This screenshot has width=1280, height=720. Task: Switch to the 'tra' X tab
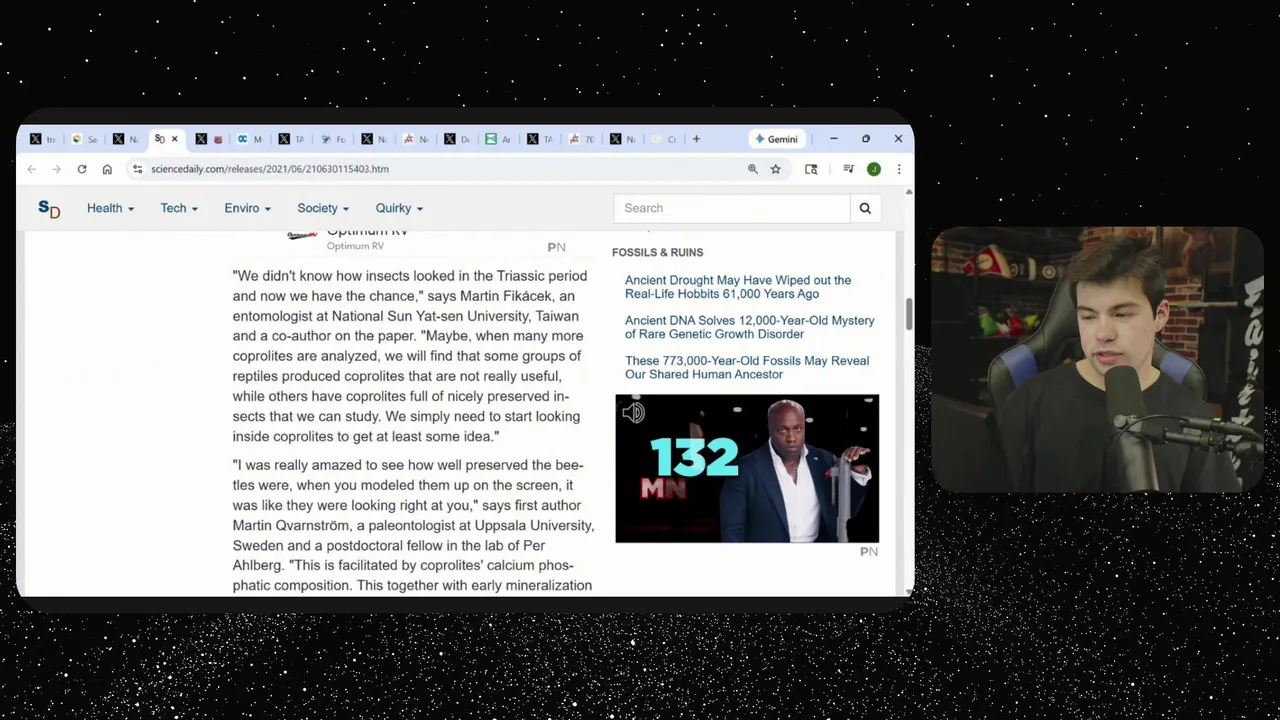tap(43, 139)
